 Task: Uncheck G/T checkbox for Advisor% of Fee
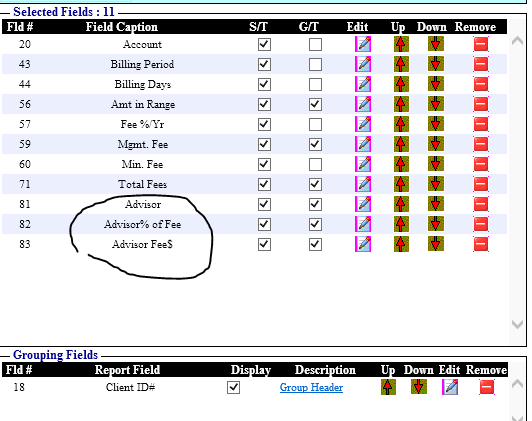pyautogui.click(x=315, y=224)
